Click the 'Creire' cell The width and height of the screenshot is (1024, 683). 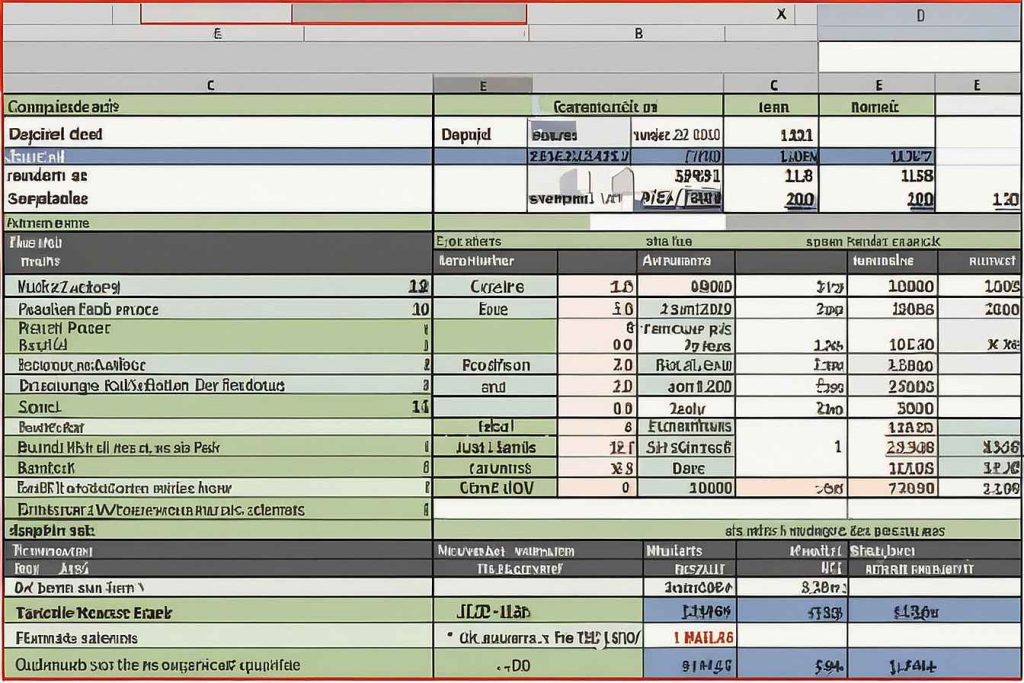[x=496, y=287]
